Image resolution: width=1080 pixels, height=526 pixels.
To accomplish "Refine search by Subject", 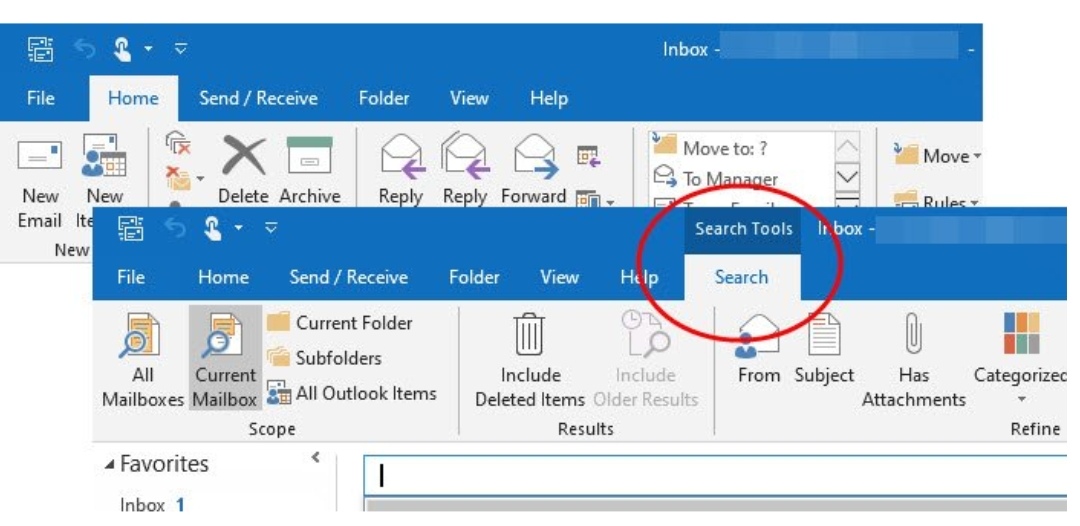I will [x=824, y=348].
